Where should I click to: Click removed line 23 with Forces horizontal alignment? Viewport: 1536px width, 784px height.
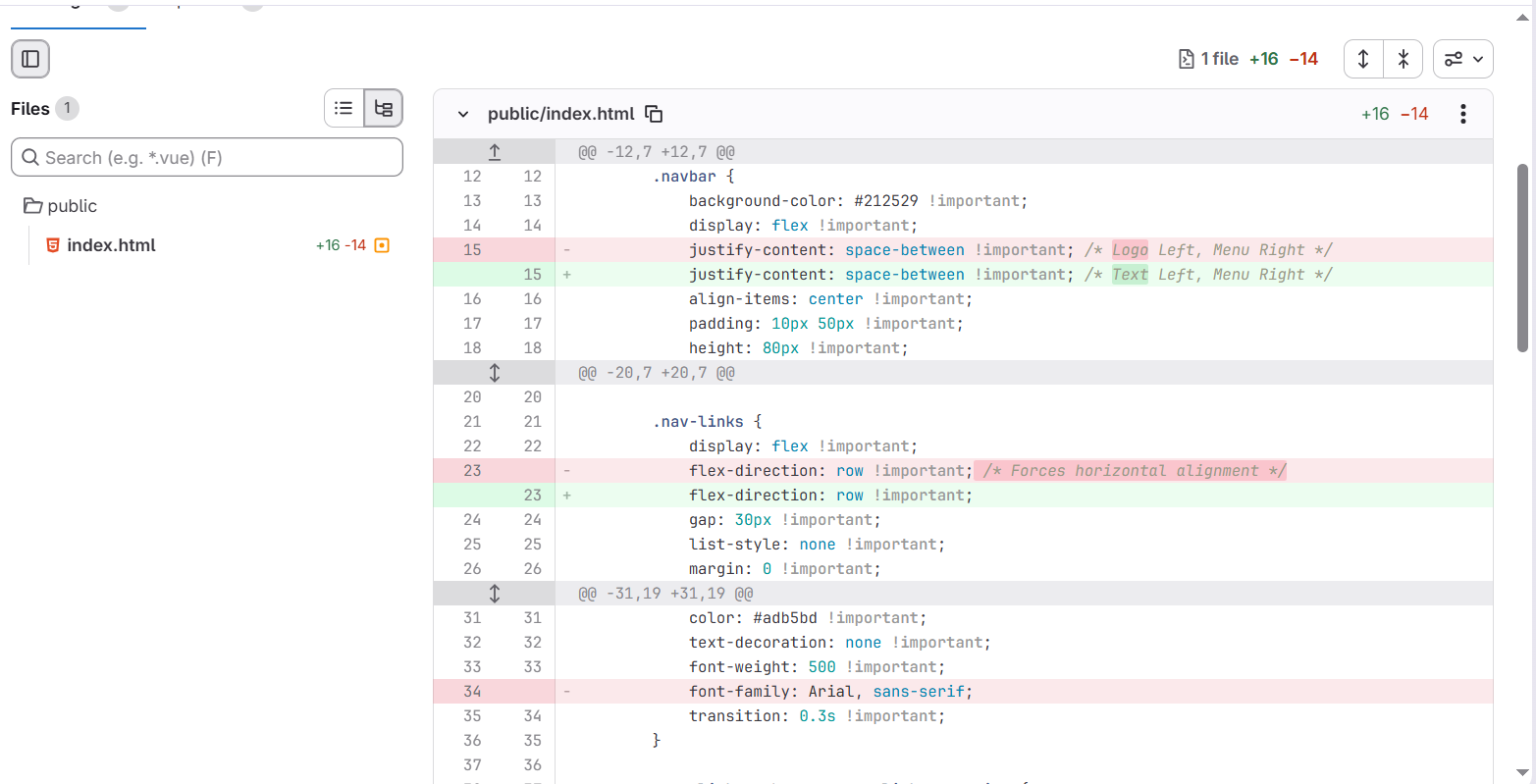click(963, 471)
